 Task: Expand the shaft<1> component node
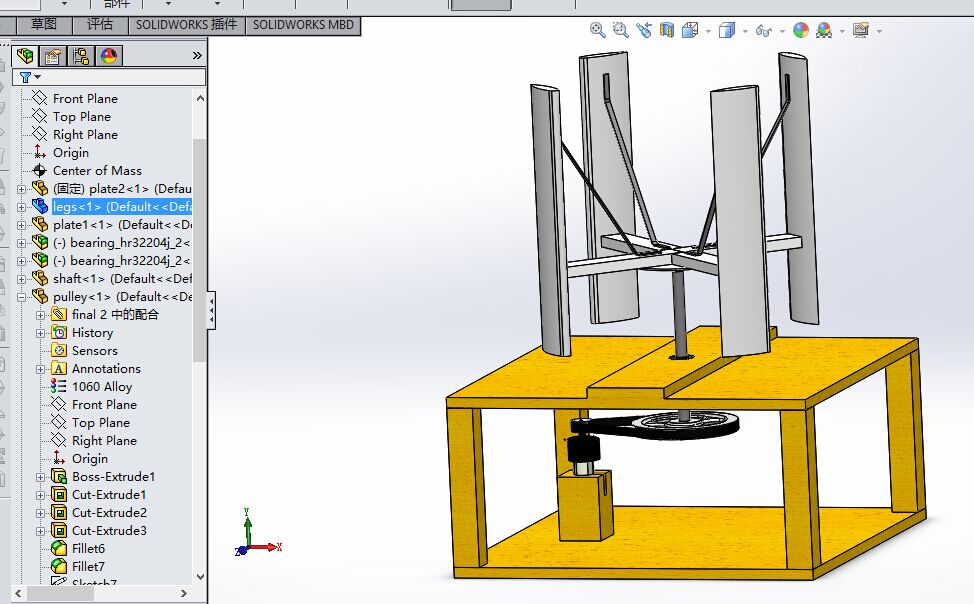click(x=22, y=279)
